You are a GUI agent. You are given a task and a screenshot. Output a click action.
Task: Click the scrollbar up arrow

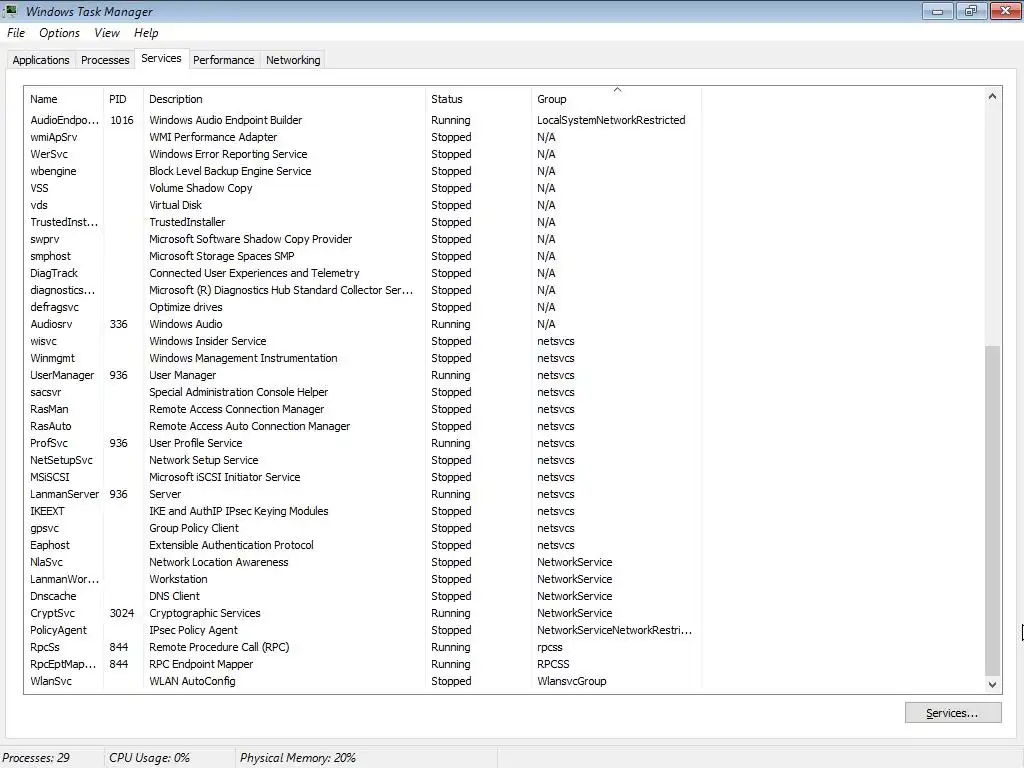[x=992, y=96]
